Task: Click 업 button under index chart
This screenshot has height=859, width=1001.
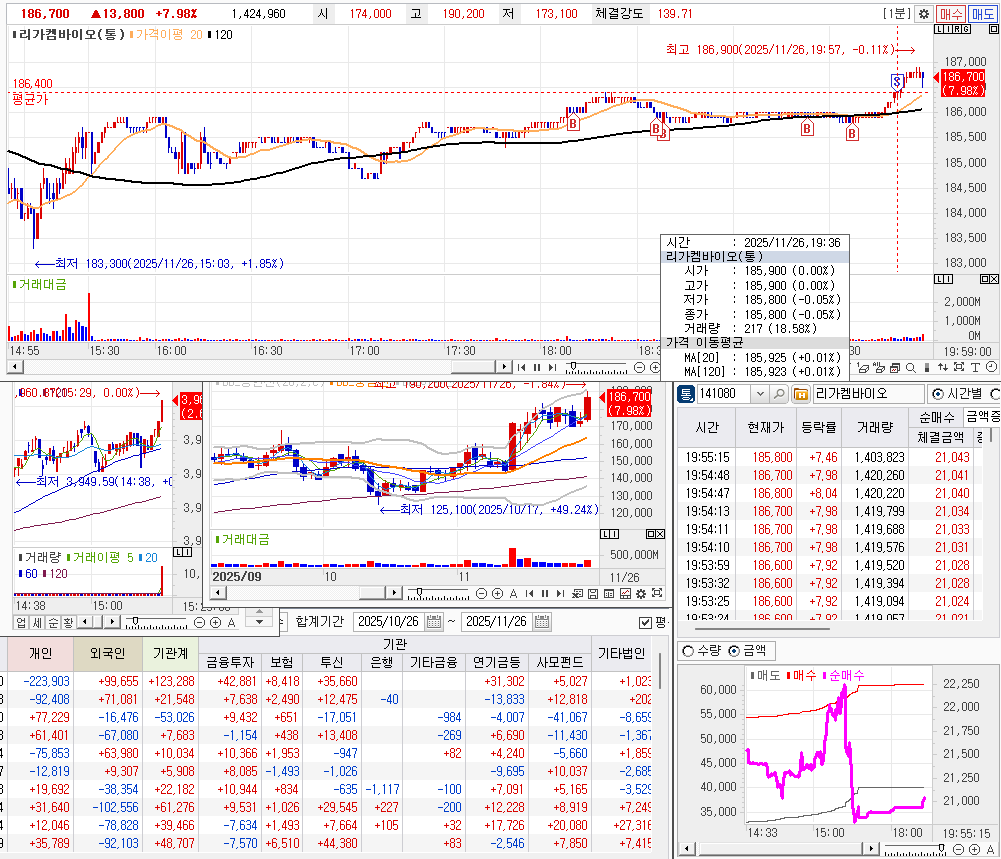Action: [21, 622]
